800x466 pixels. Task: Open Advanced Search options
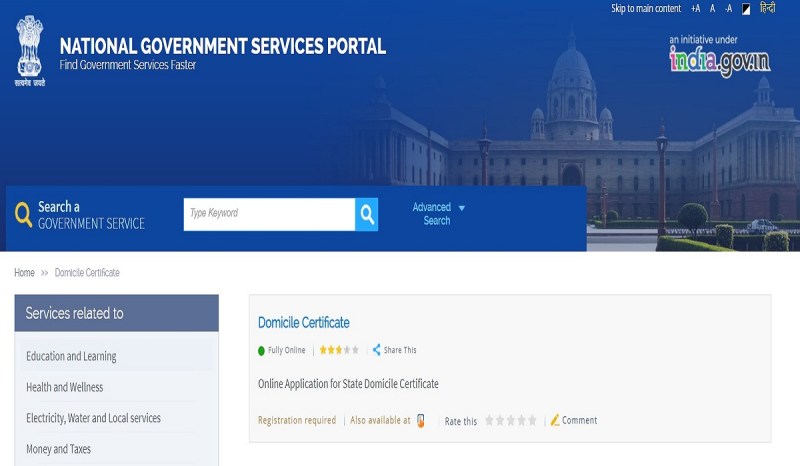432,214
